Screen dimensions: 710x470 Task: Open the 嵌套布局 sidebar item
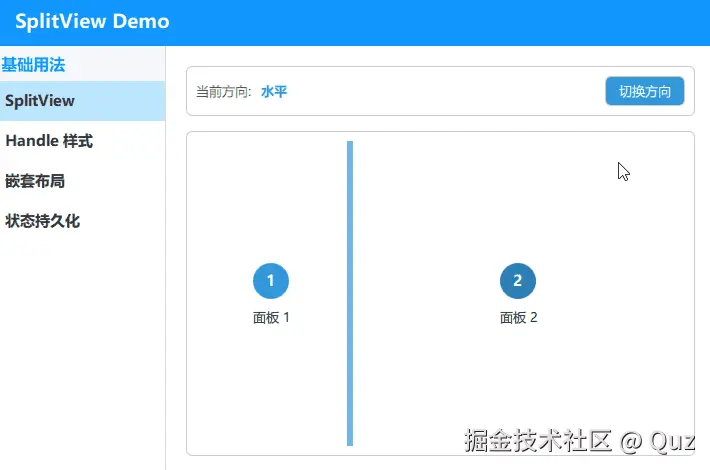82,181
